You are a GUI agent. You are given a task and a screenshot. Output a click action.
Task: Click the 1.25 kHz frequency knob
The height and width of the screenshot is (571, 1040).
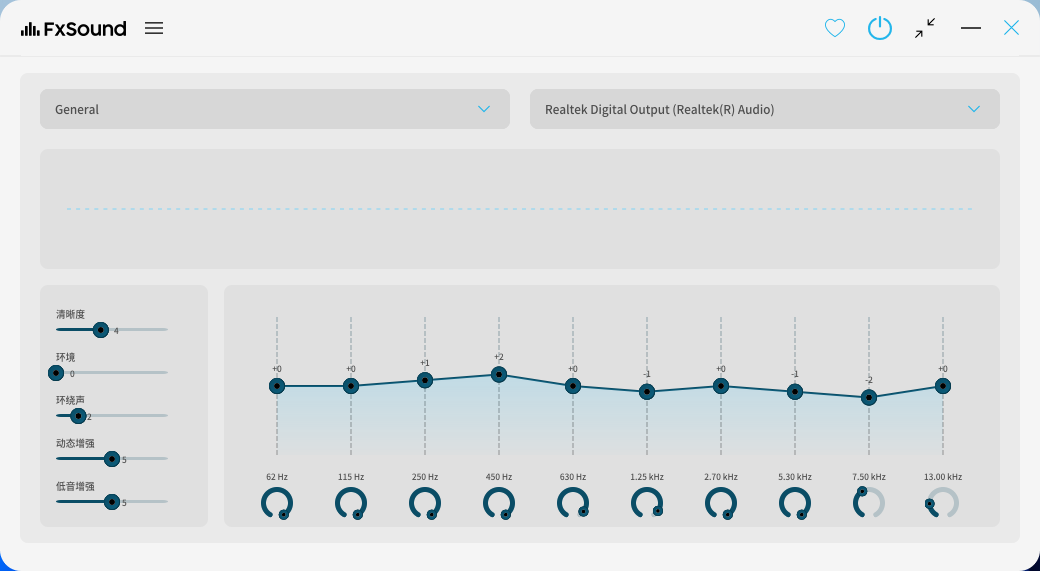coord(647,503)
